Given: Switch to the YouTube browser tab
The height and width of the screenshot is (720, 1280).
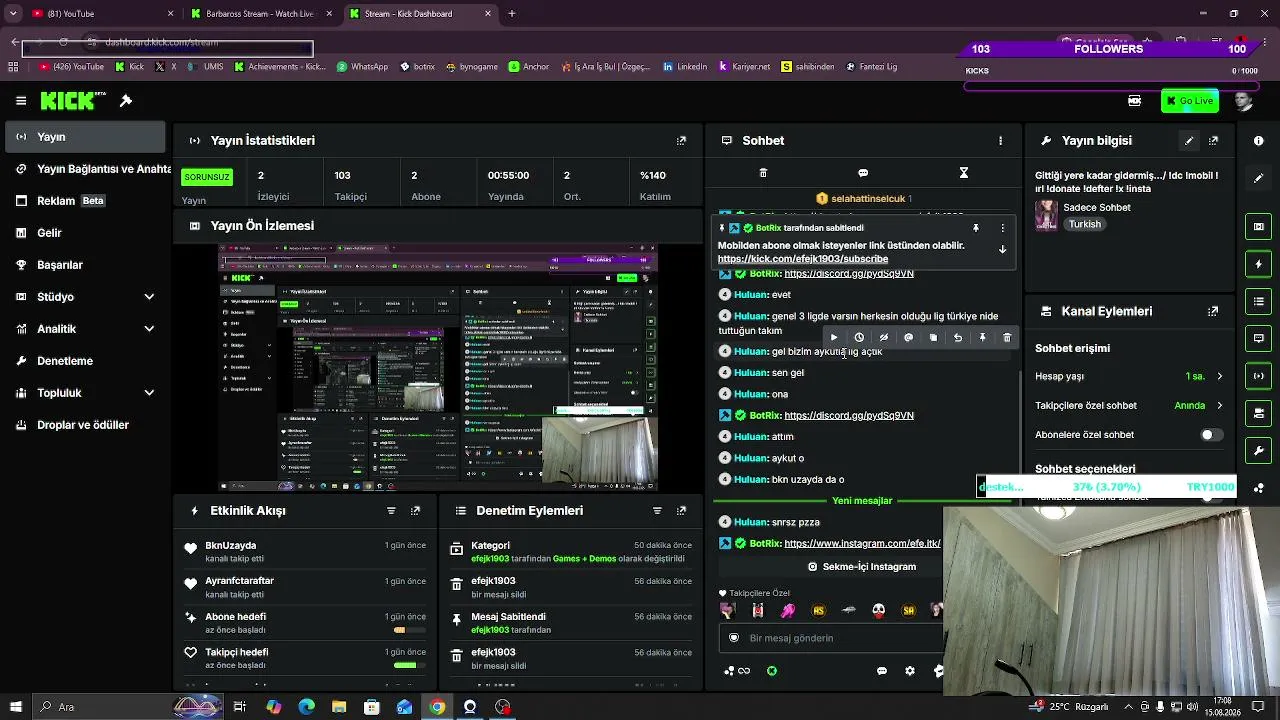Looking at the screenshot, I should pos(102,14).
